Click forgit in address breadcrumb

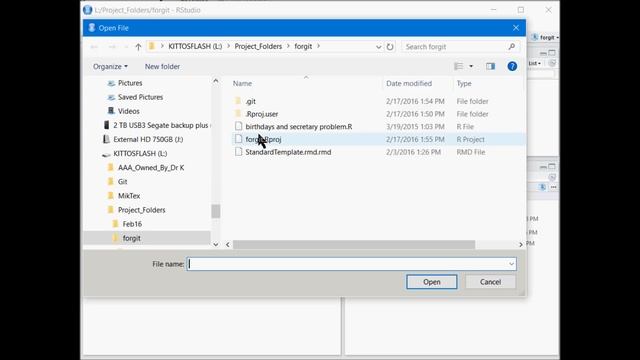click(x=303, y=47)
